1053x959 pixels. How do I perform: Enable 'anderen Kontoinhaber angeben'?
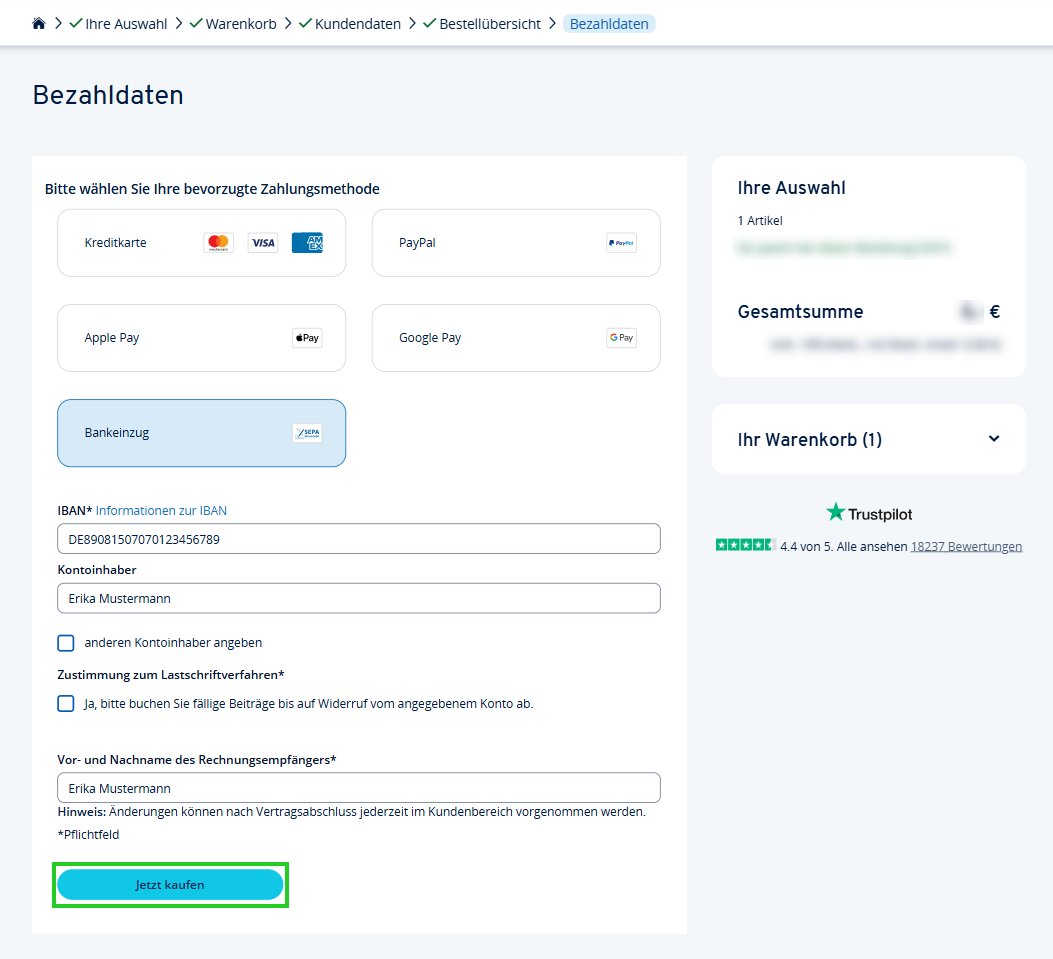tap(65, 643)
